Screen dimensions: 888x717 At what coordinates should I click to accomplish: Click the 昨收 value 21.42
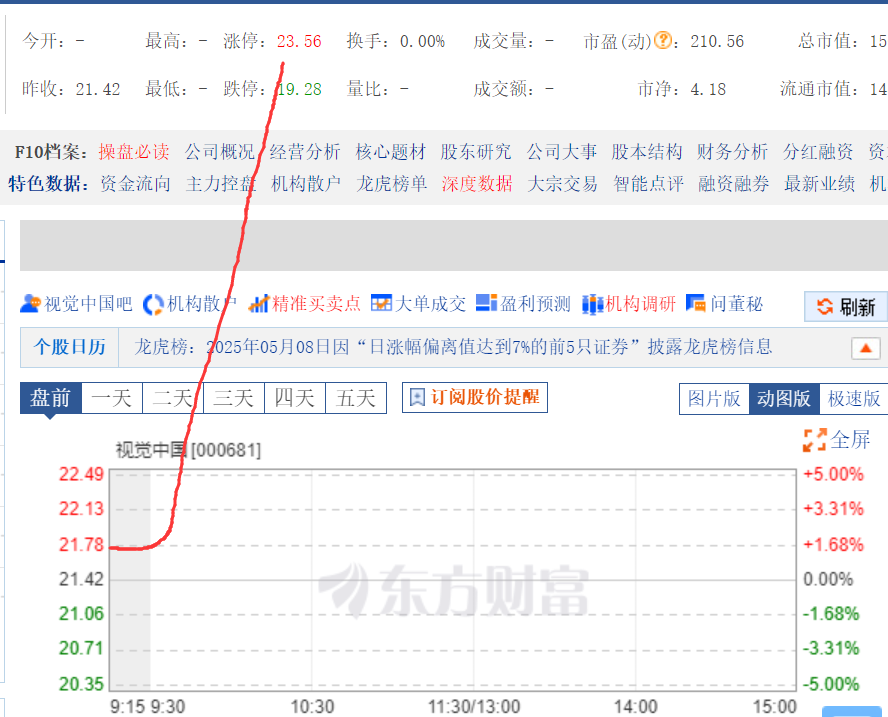pyautogui.click(x=98, y=89)
